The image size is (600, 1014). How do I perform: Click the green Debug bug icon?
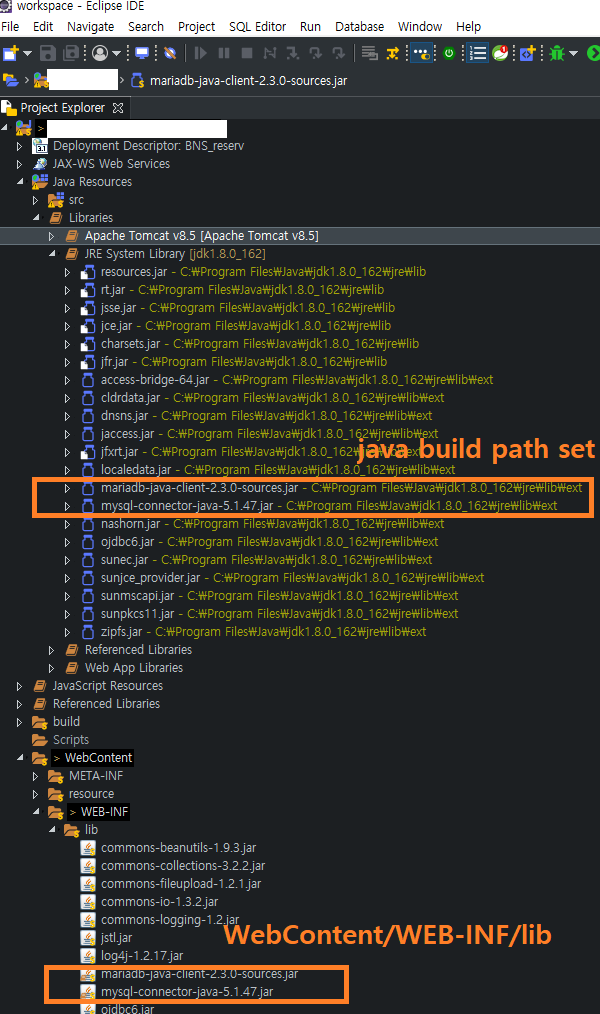tap(557, 52)
